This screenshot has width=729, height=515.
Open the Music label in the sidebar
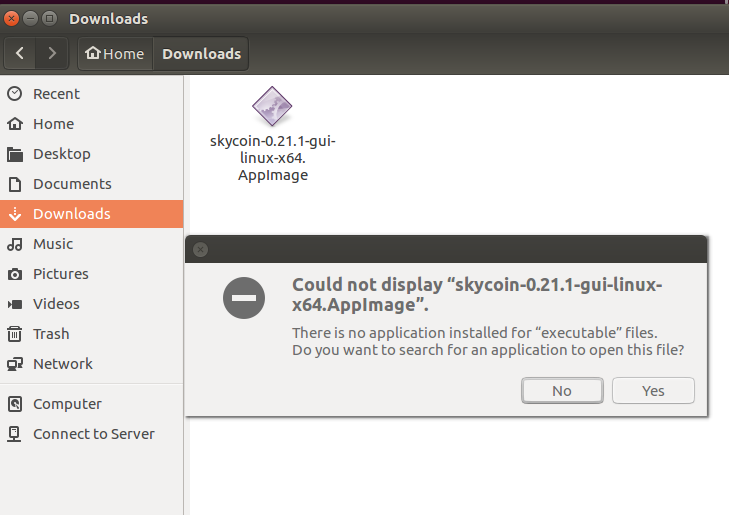tap(53, 244)
